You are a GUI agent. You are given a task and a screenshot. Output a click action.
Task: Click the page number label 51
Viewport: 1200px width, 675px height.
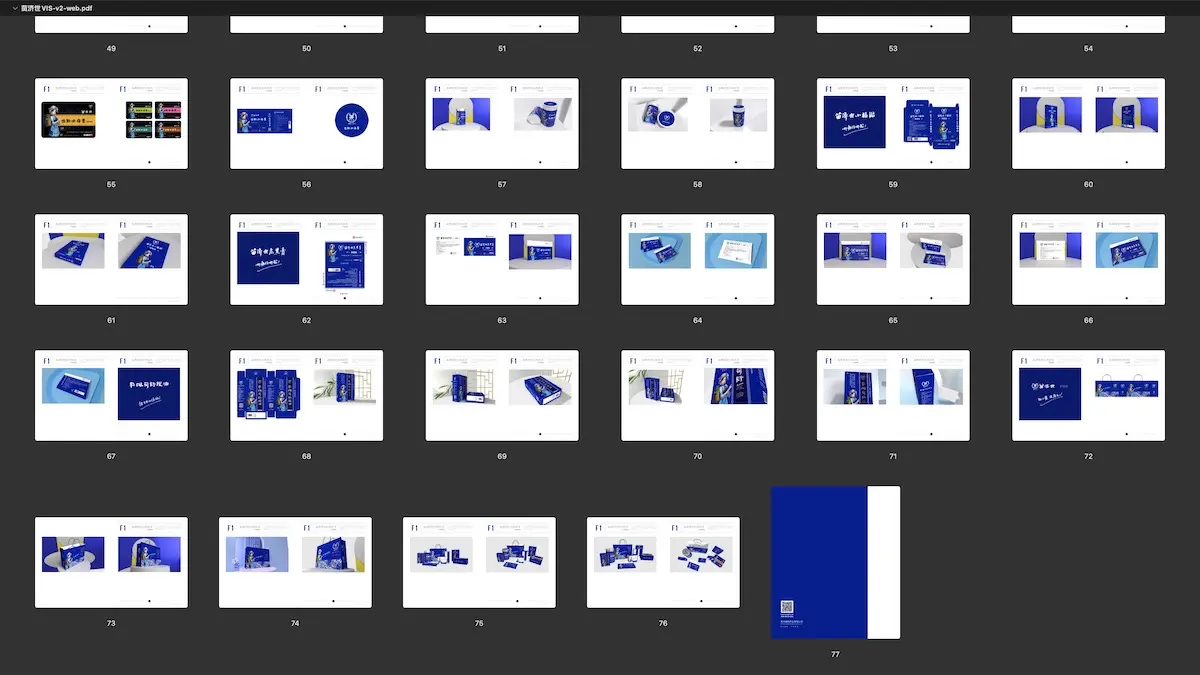[502, 48]
